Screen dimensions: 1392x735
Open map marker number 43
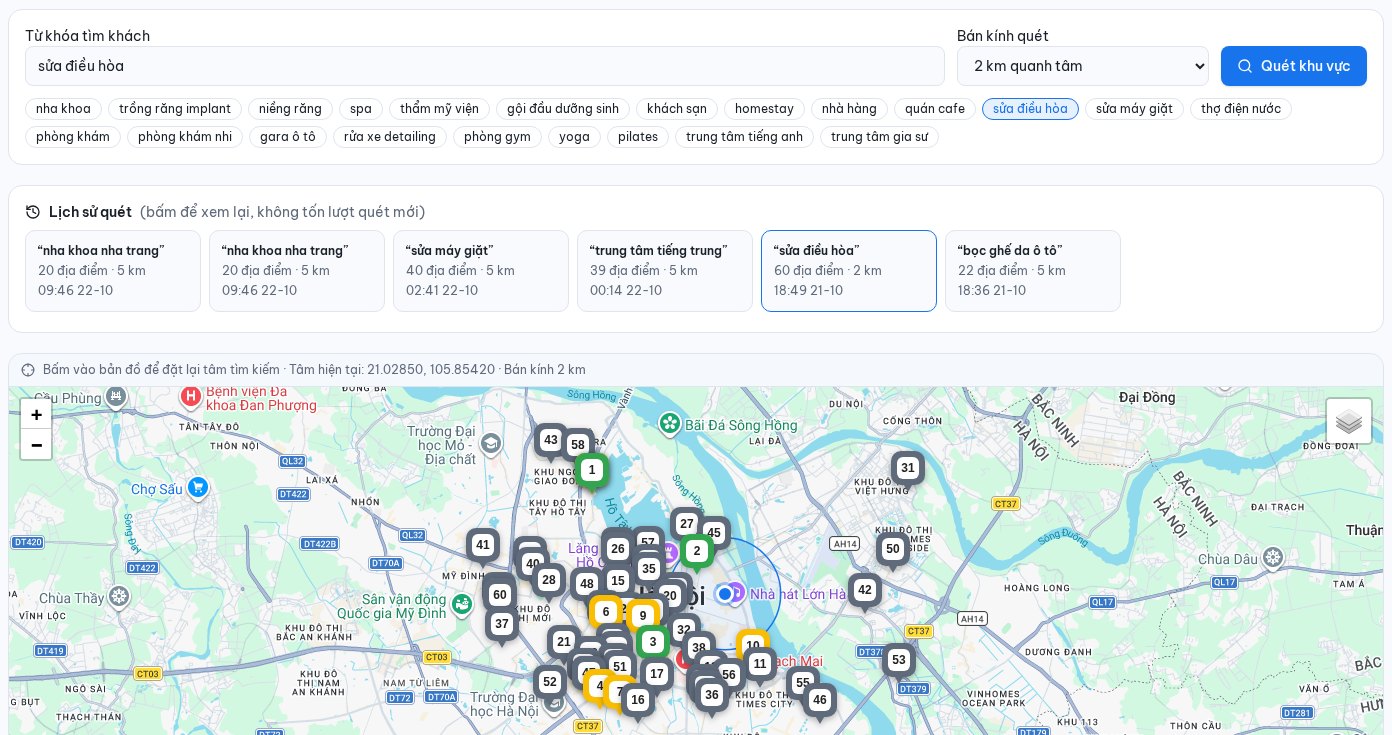(550, 440)
